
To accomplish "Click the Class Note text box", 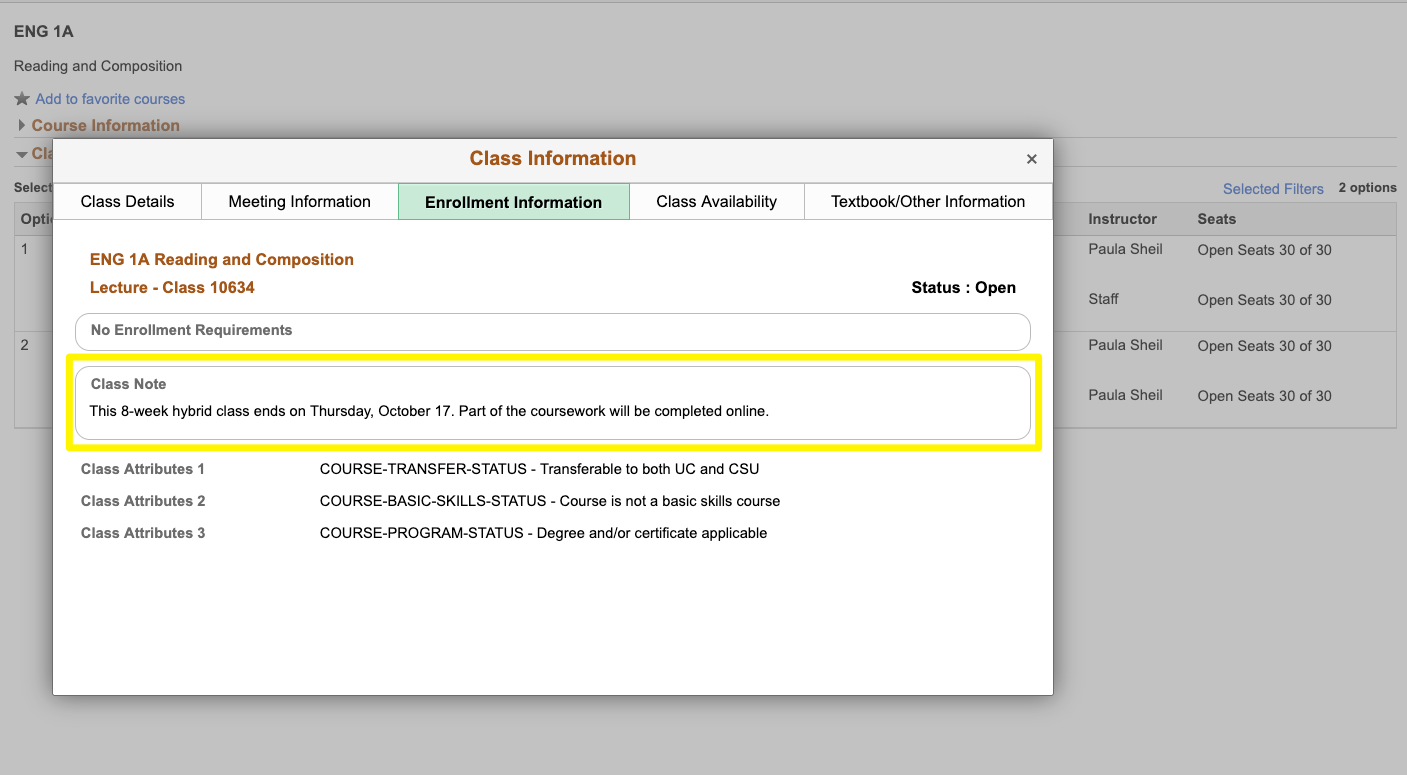I will (x=552, y=402).
